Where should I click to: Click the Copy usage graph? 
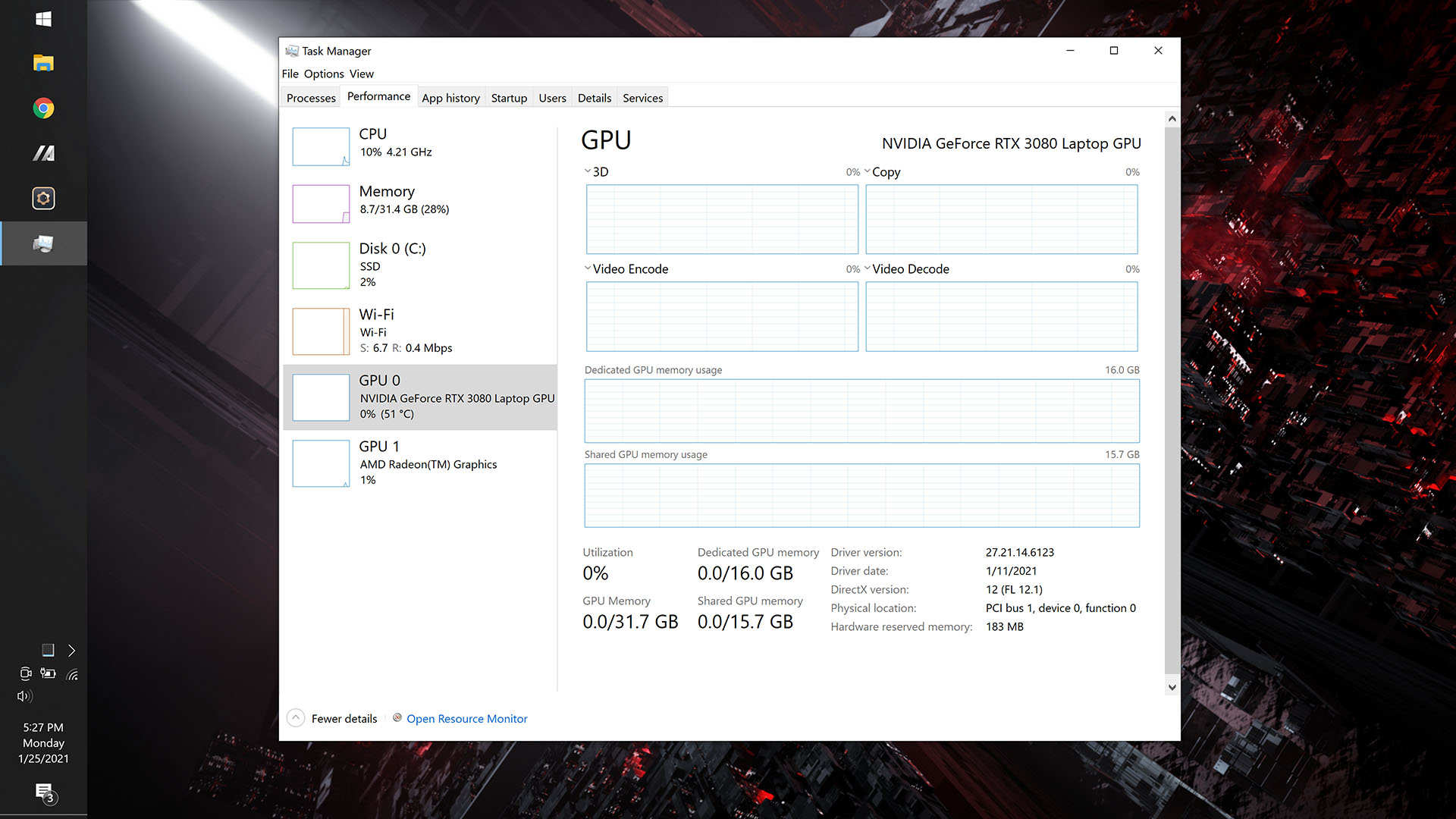click(x=1002, y=219)
